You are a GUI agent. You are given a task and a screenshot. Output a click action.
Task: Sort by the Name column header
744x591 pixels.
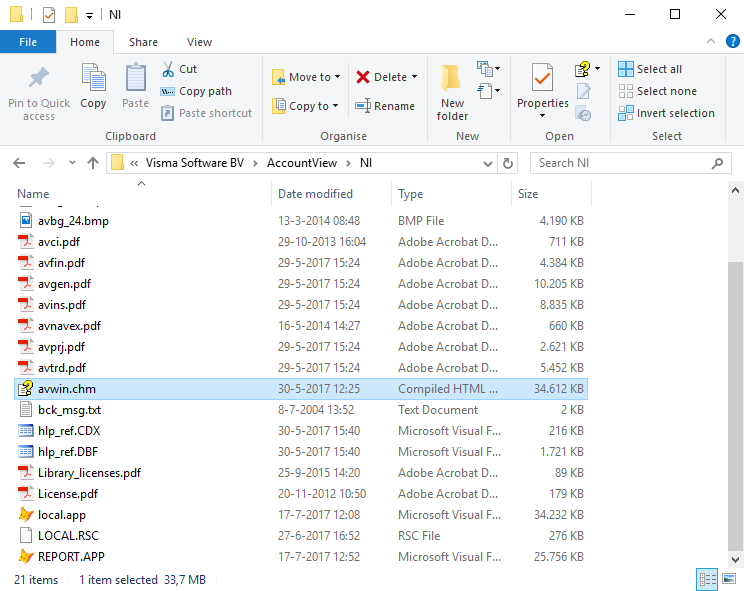(142, 194)
